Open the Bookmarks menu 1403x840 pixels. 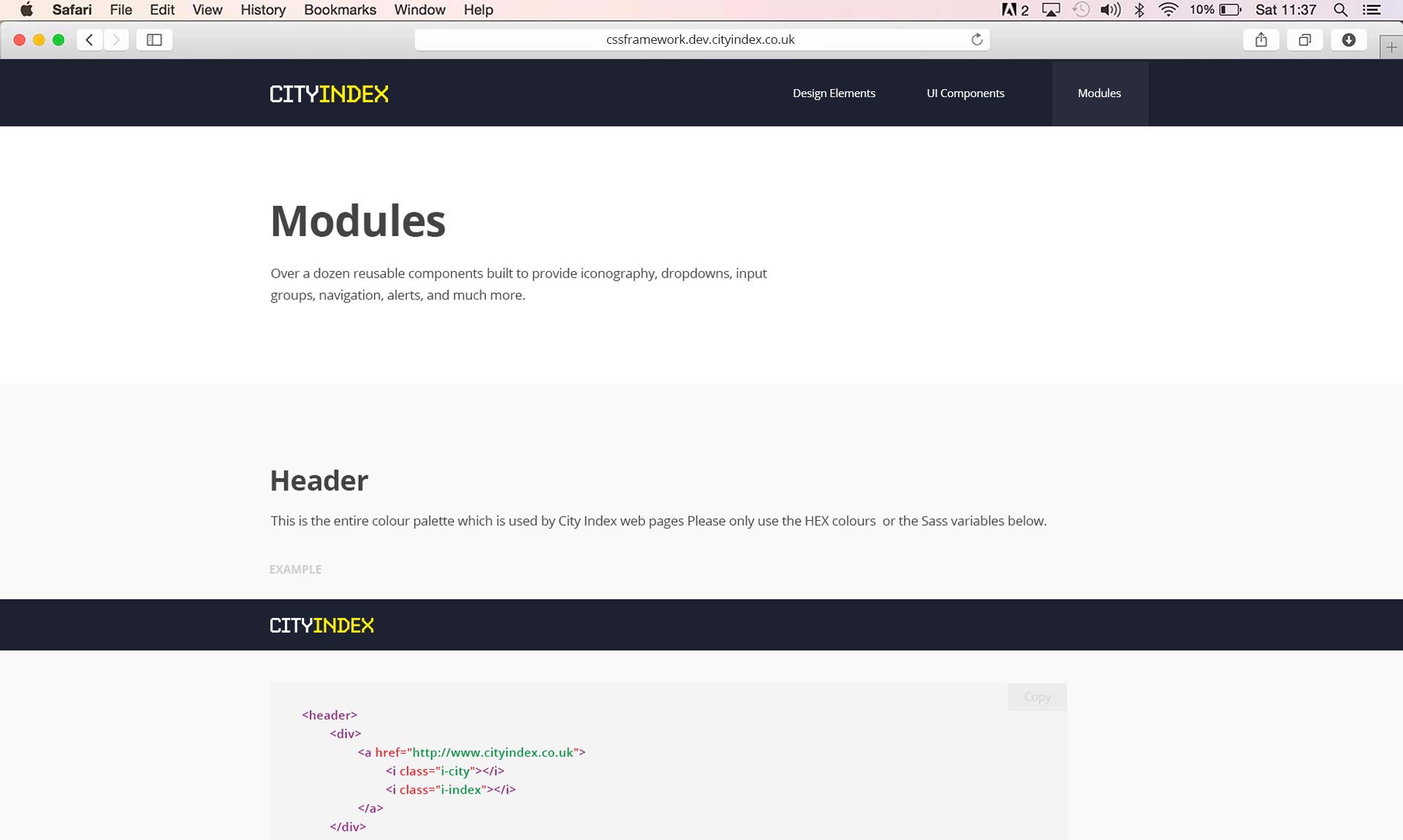pos(340,9)
